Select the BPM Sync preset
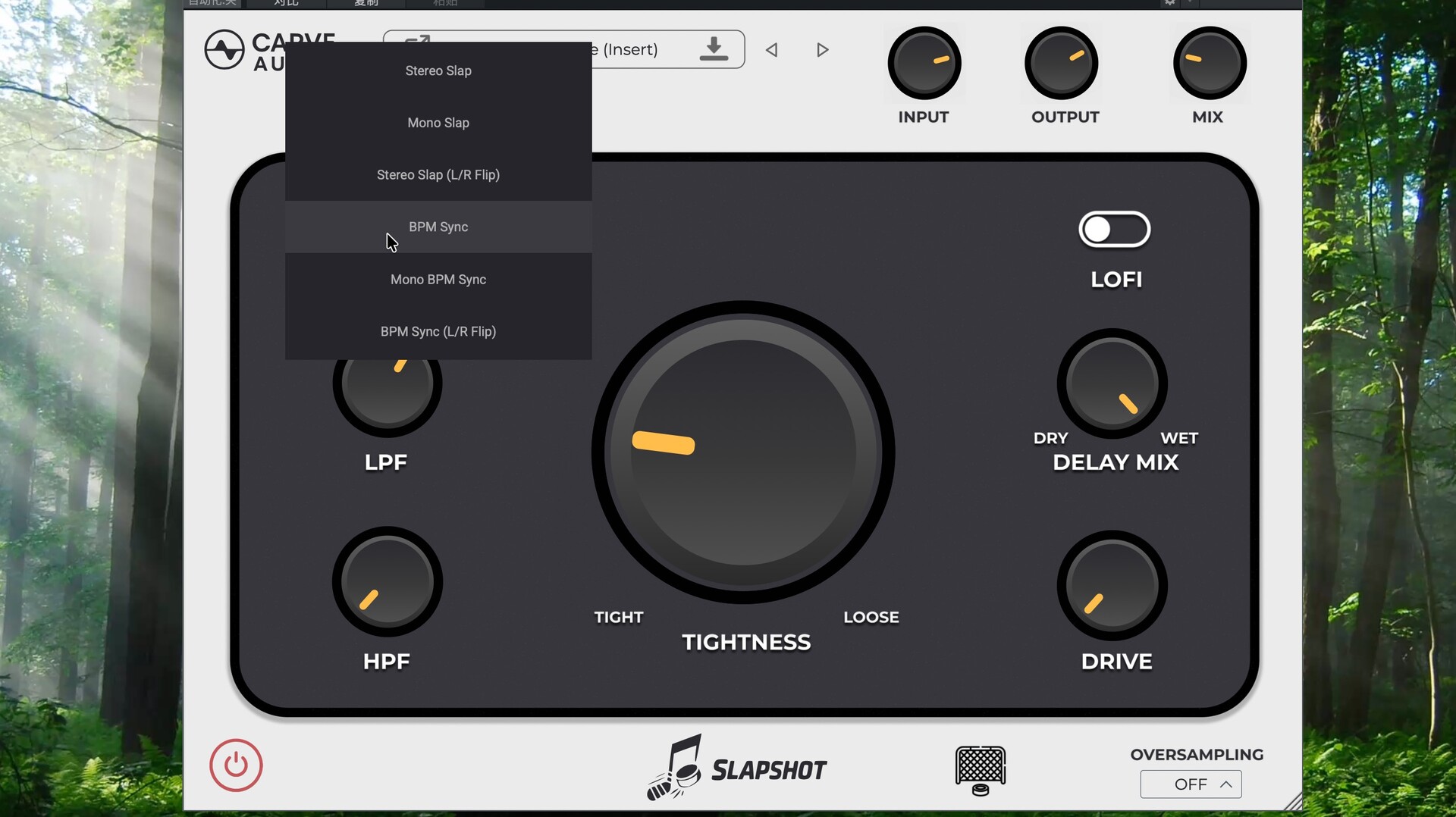Viewport: 1456px width, 817px height. (x=438, y=227)
